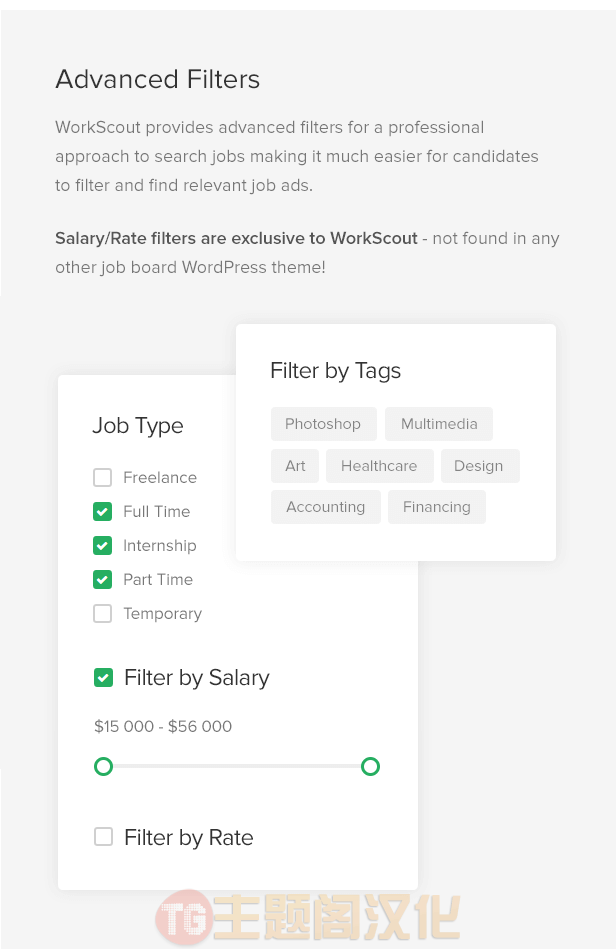Click the Design tag

(x=480, y=465)
